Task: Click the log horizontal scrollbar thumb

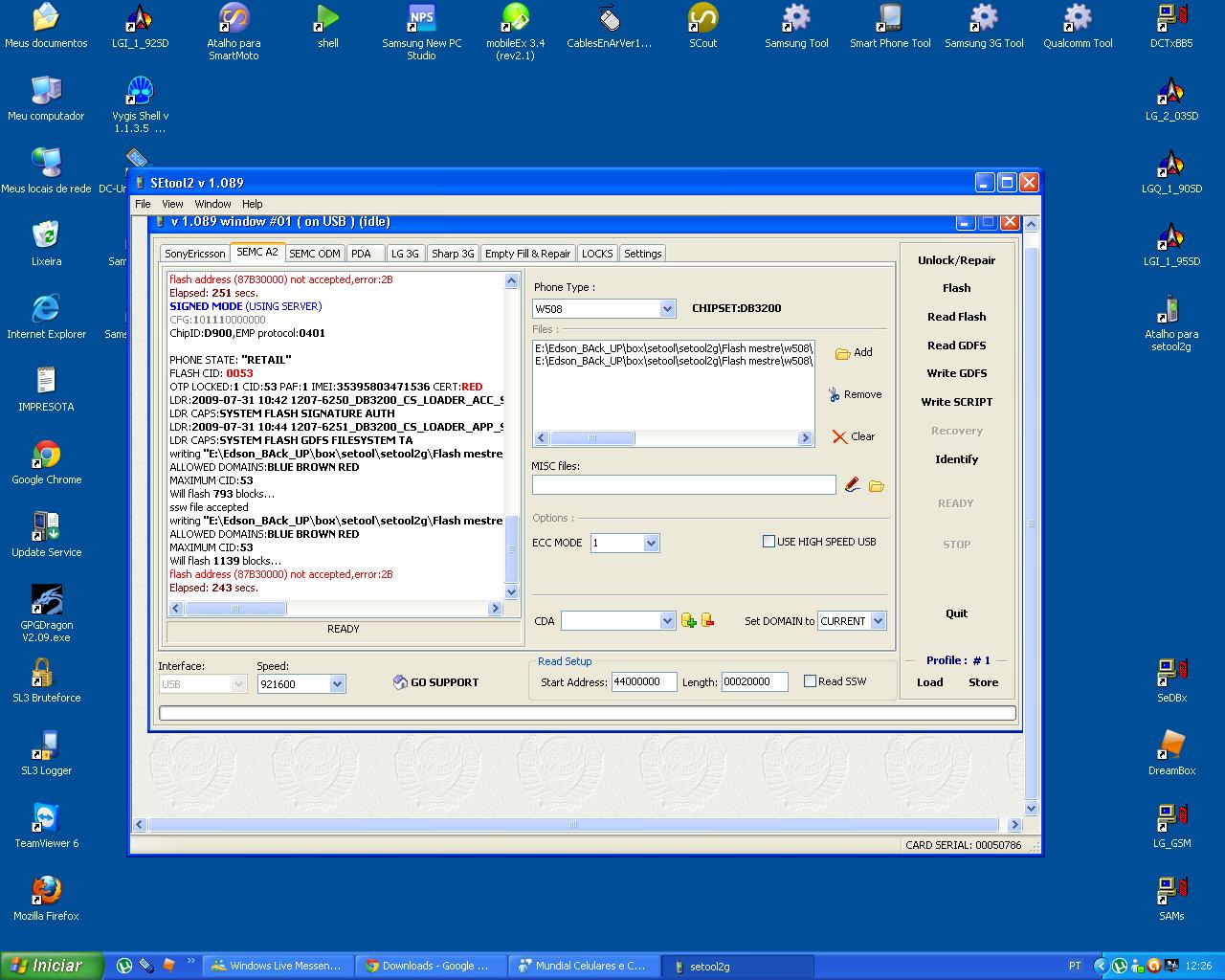Action: (x=235, y=608)
